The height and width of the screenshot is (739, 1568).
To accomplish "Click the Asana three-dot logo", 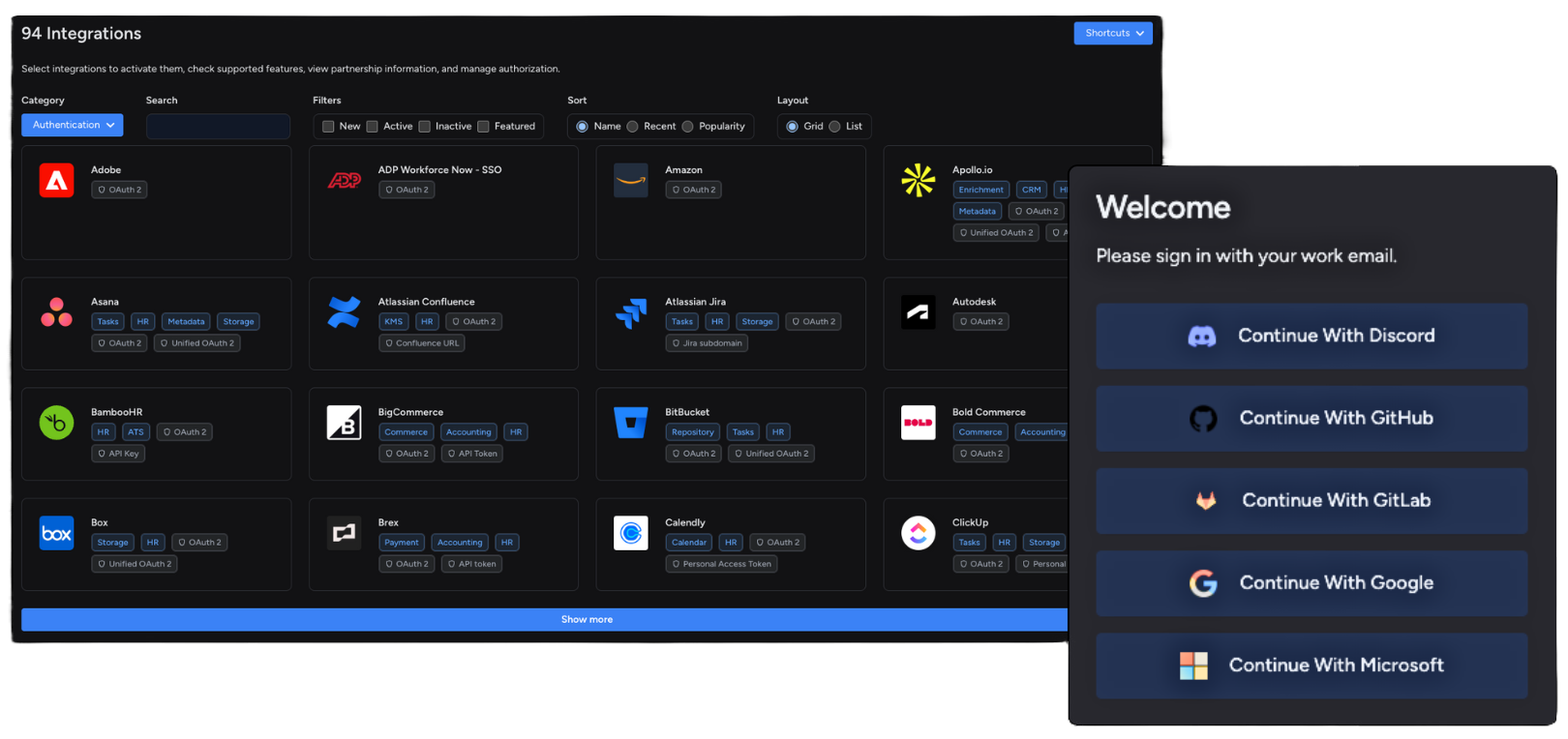I will coord(56,312).
